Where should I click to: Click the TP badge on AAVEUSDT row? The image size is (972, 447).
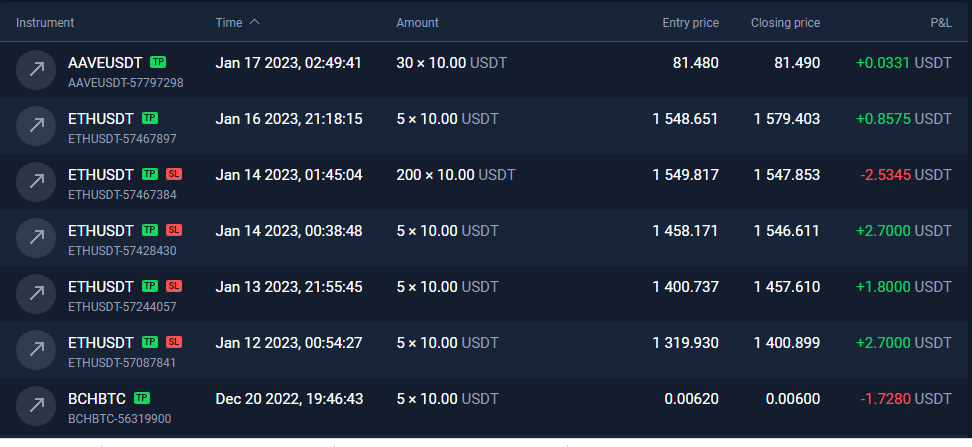(158, 62)
